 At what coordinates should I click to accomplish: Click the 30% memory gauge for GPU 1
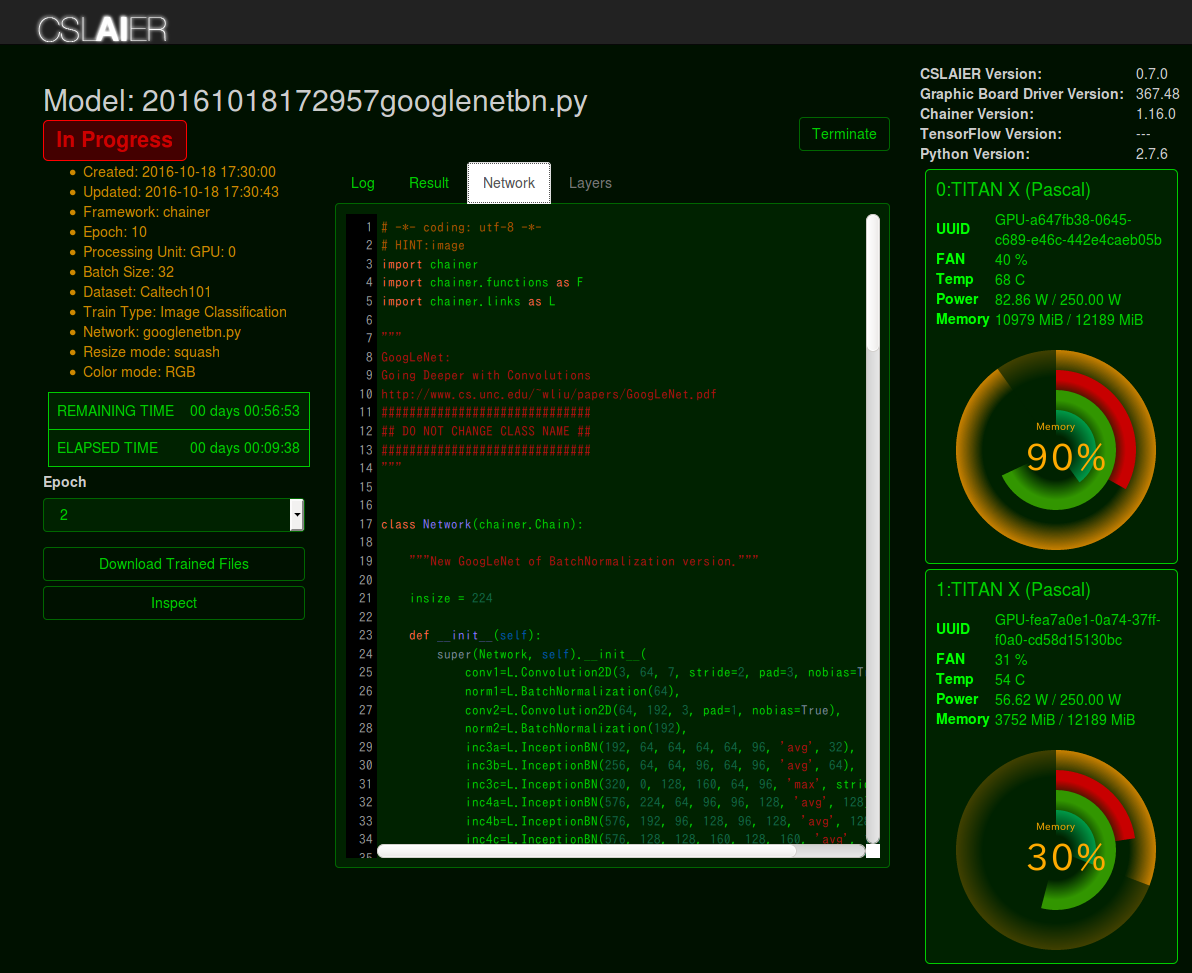1056,850
